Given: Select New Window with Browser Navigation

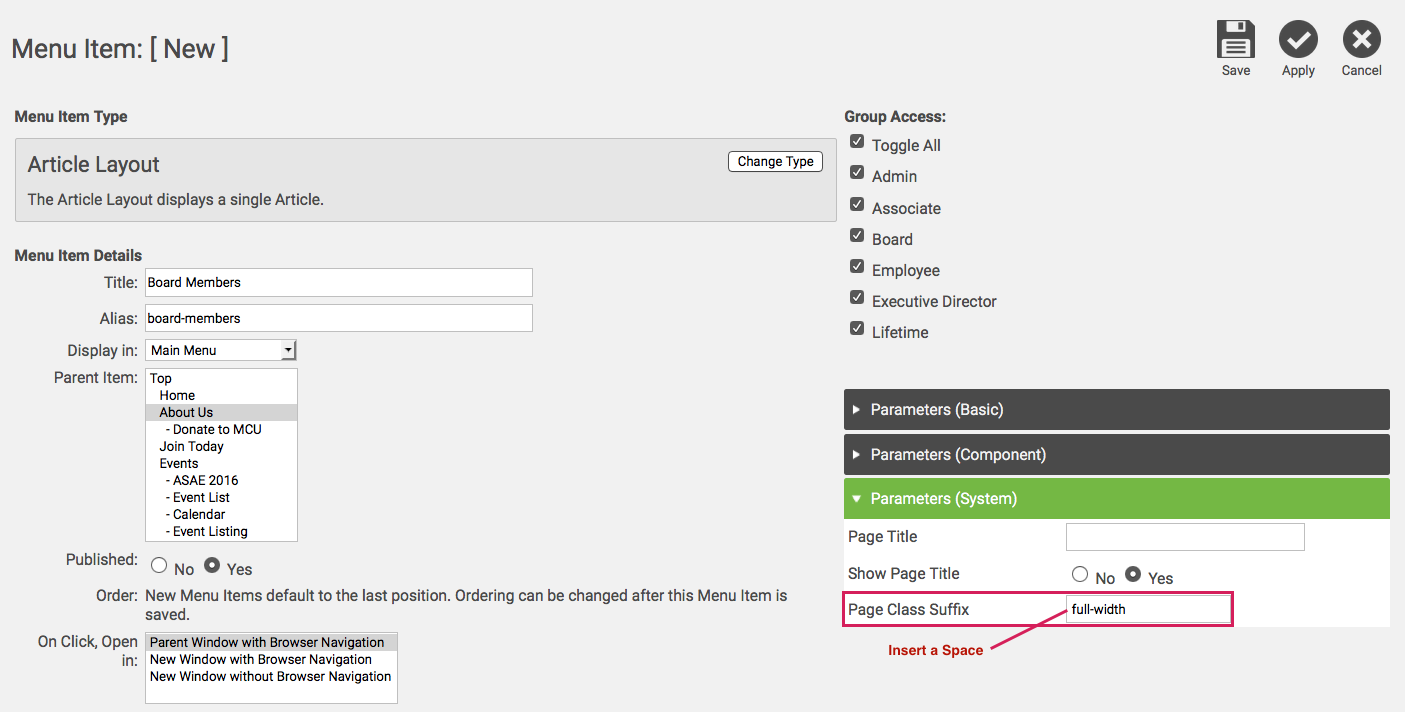Looking at the screenshot, I should click(x=261, y=659).
